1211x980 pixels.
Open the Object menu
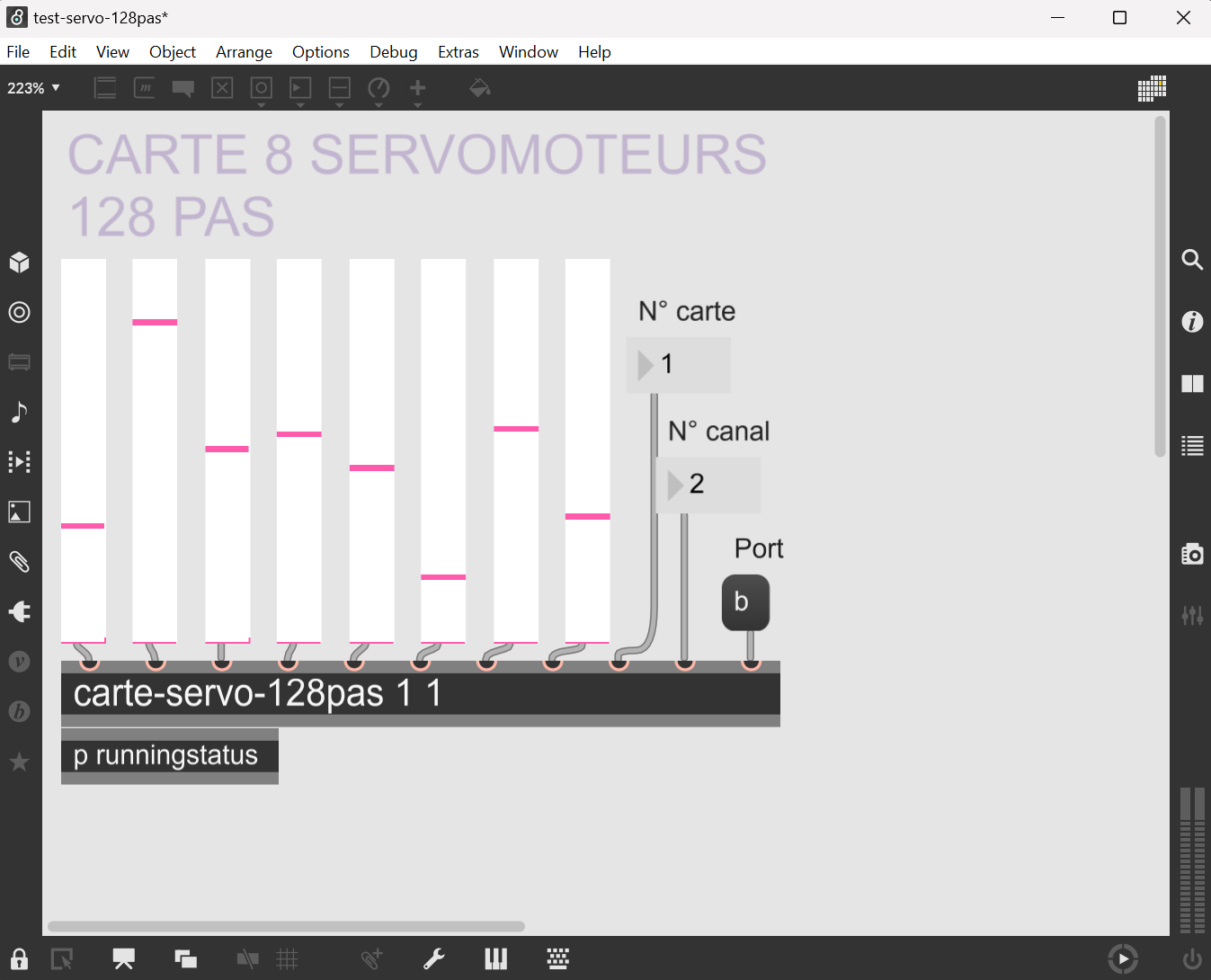173,52
